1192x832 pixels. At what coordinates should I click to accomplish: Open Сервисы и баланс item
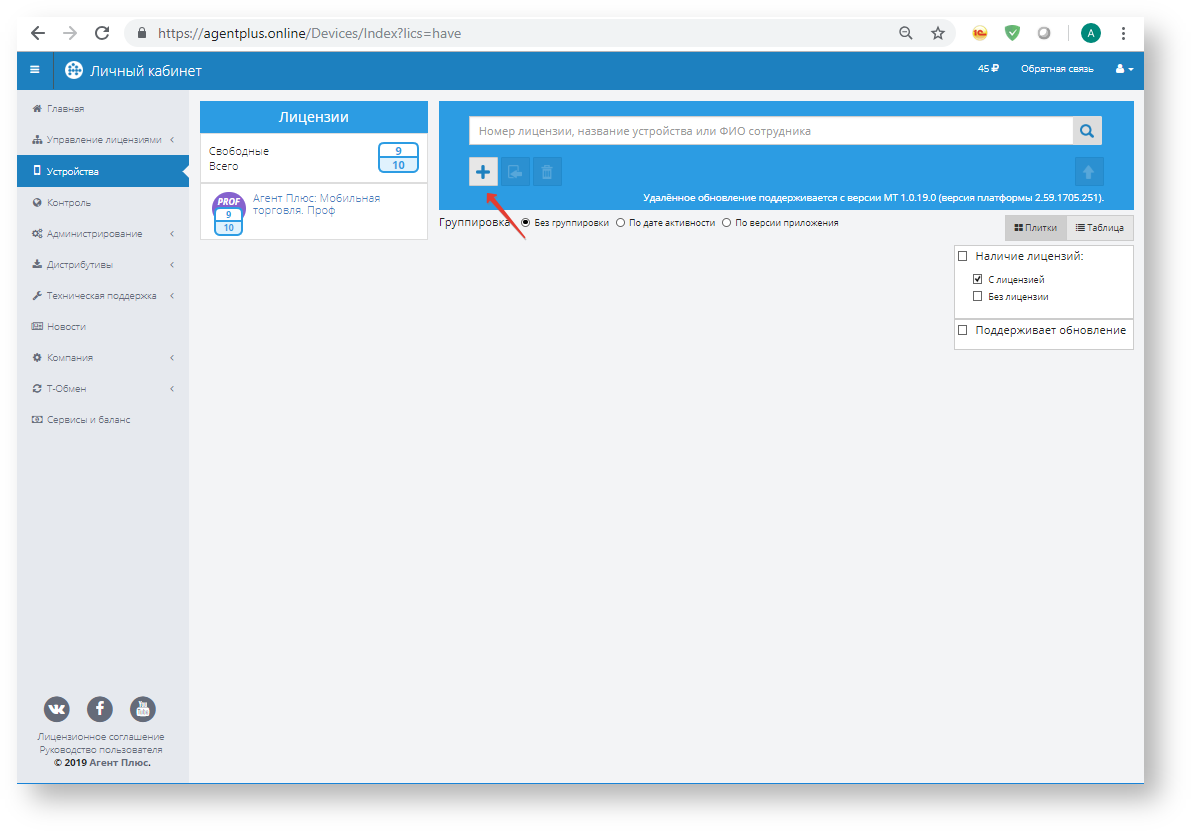tap(103, 420)
